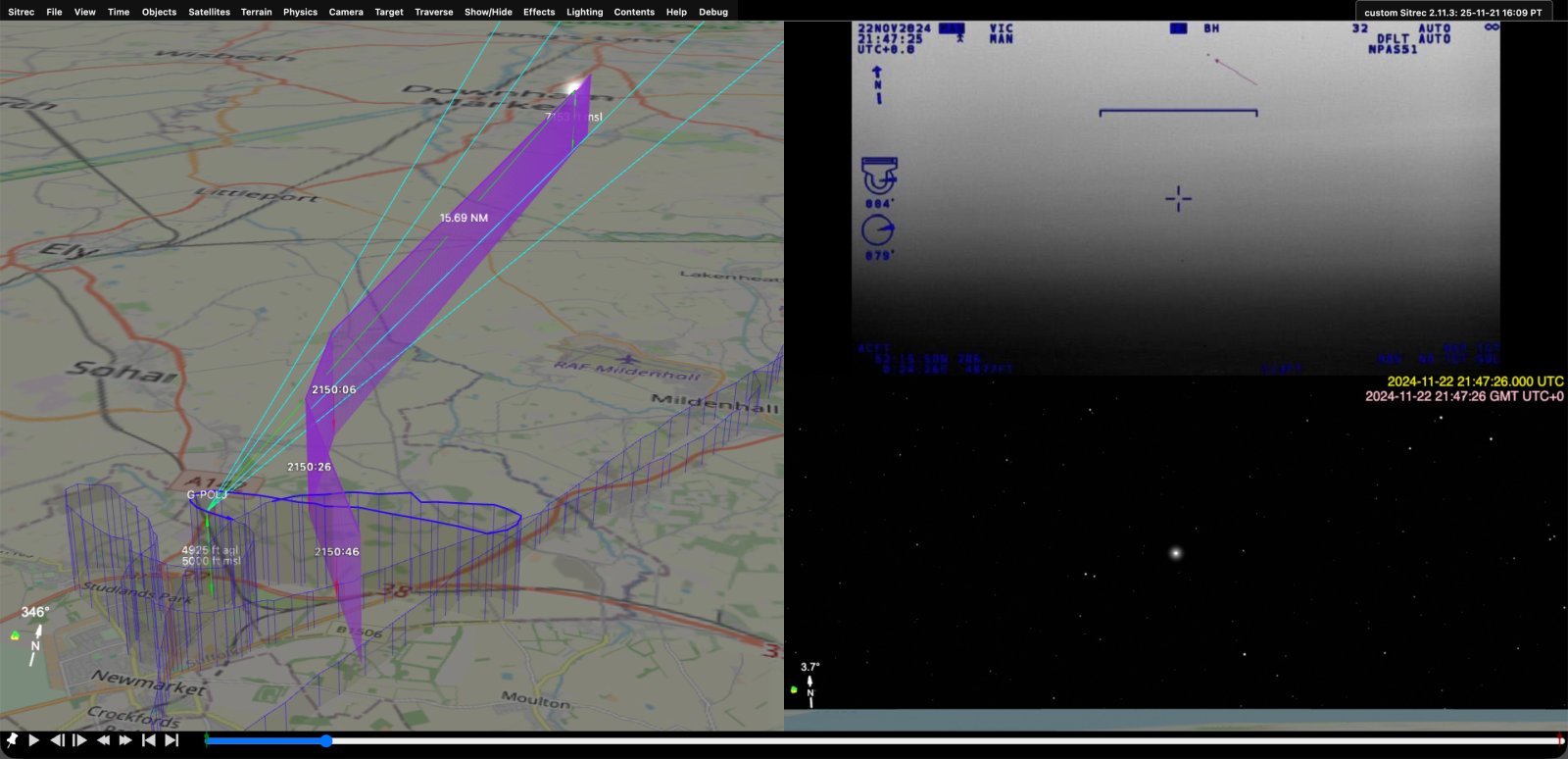Open the Terrain menu
The image size is (1568, 759).
(256, 12)
